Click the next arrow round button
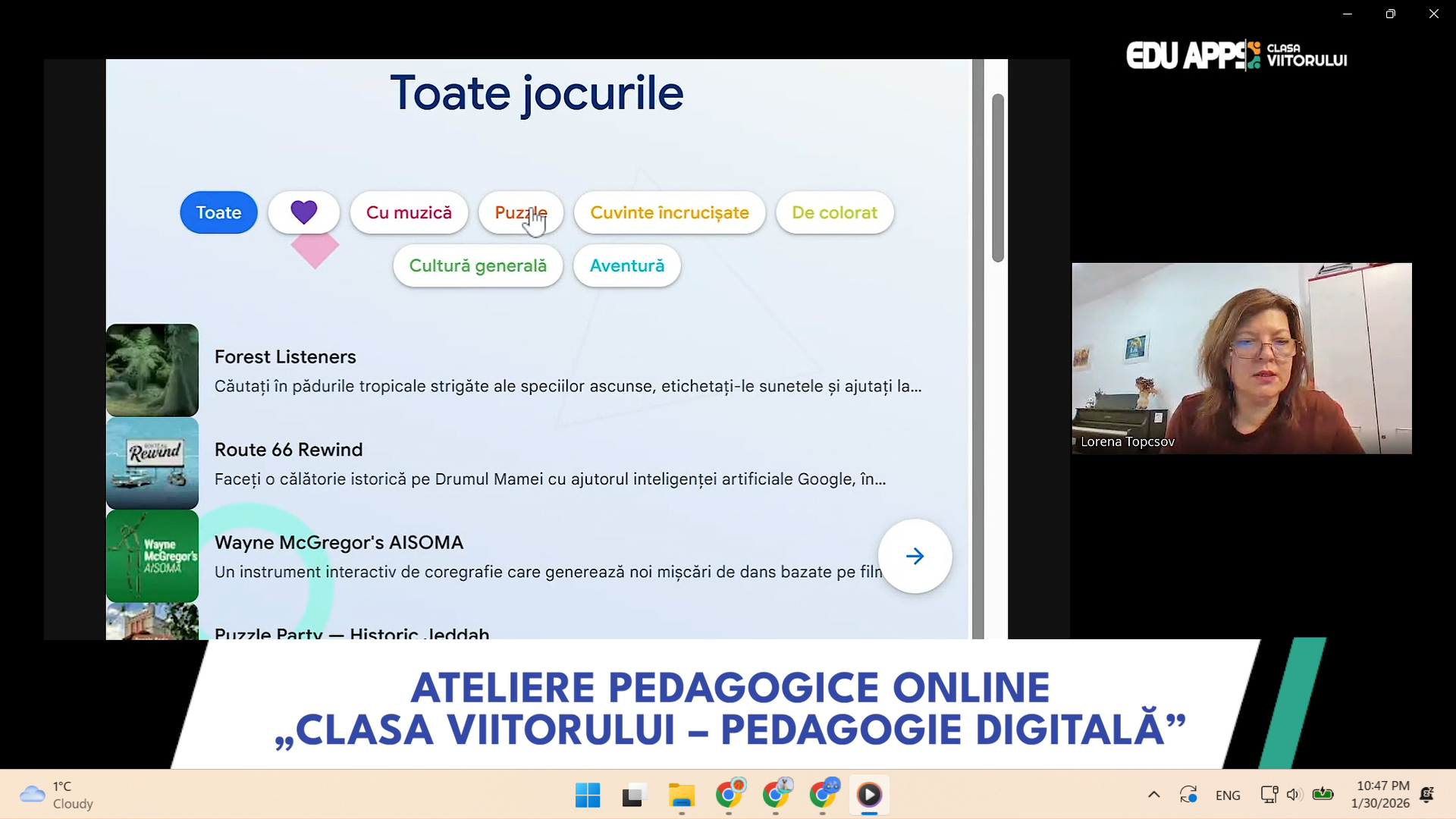The height and width of the screenshot is (819, 1456). [915, 556]
